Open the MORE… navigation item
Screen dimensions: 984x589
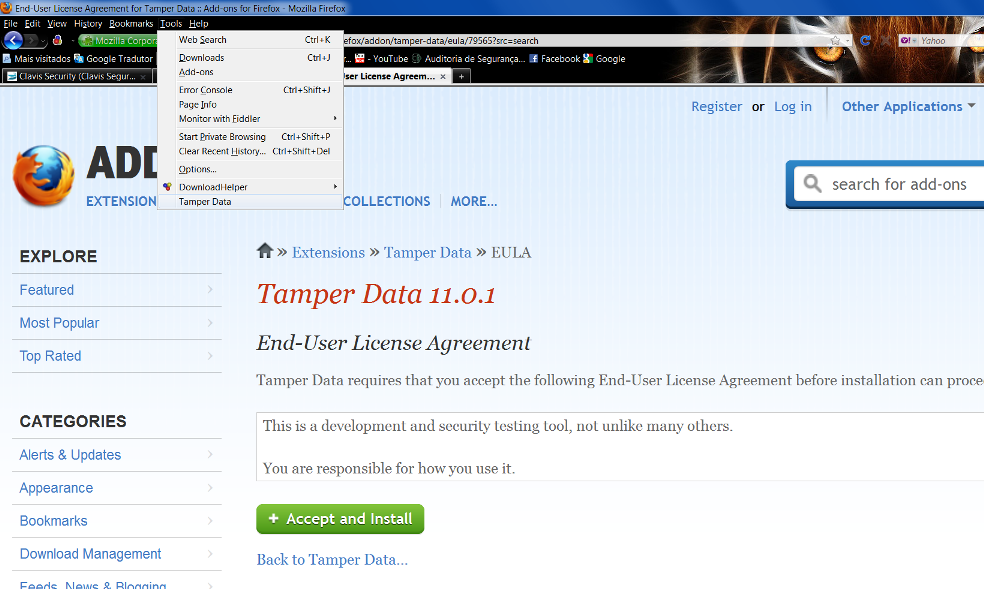[474, 201]
